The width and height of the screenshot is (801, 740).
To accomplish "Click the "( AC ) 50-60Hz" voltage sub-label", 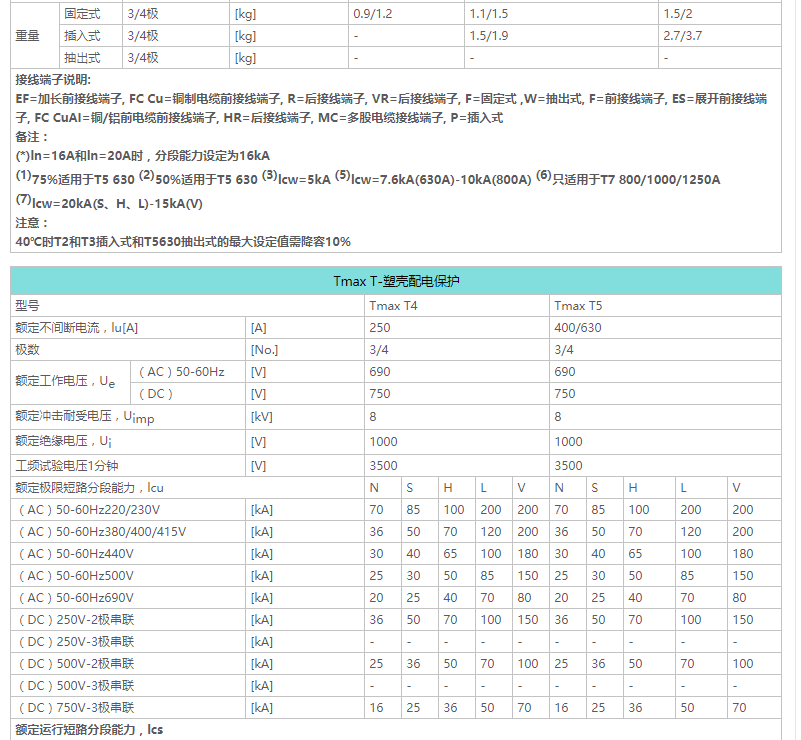I will 182,372.
